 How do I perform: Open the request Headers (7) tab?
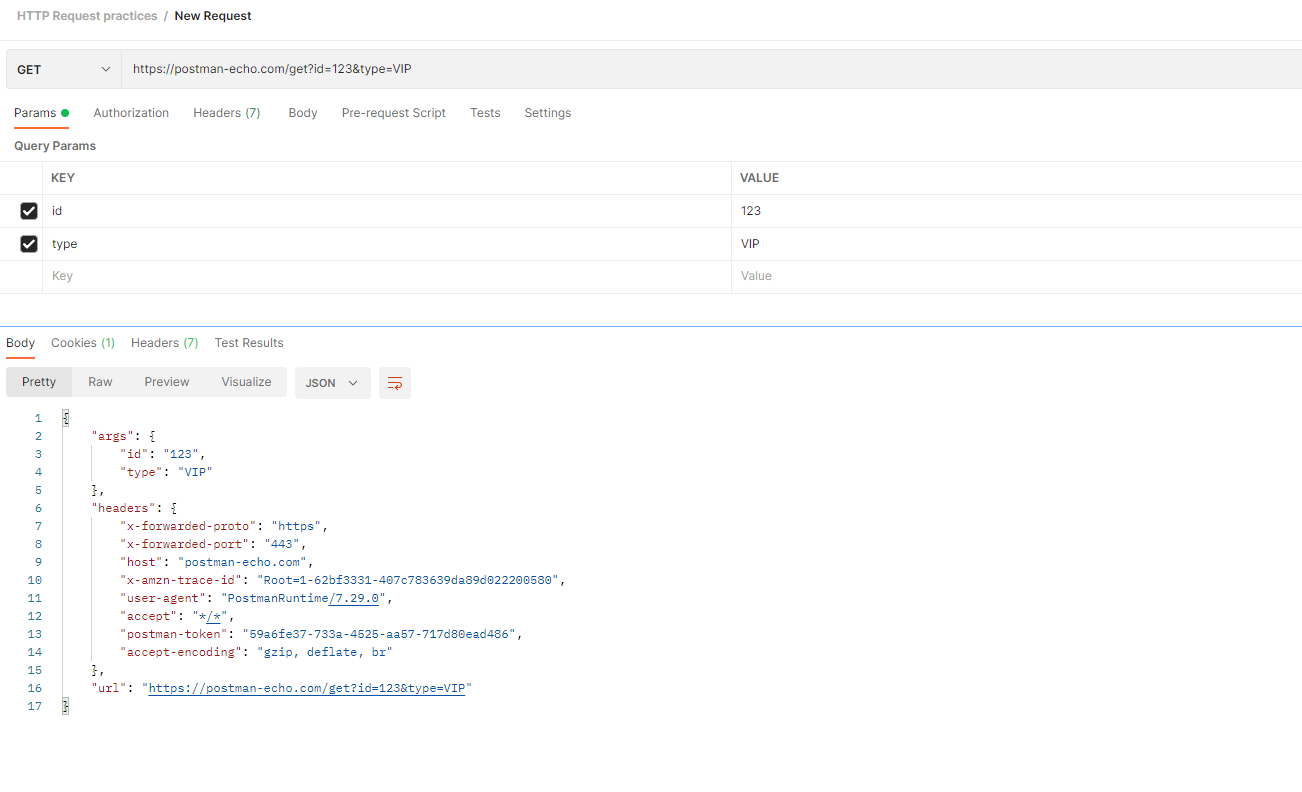(227, 113)
